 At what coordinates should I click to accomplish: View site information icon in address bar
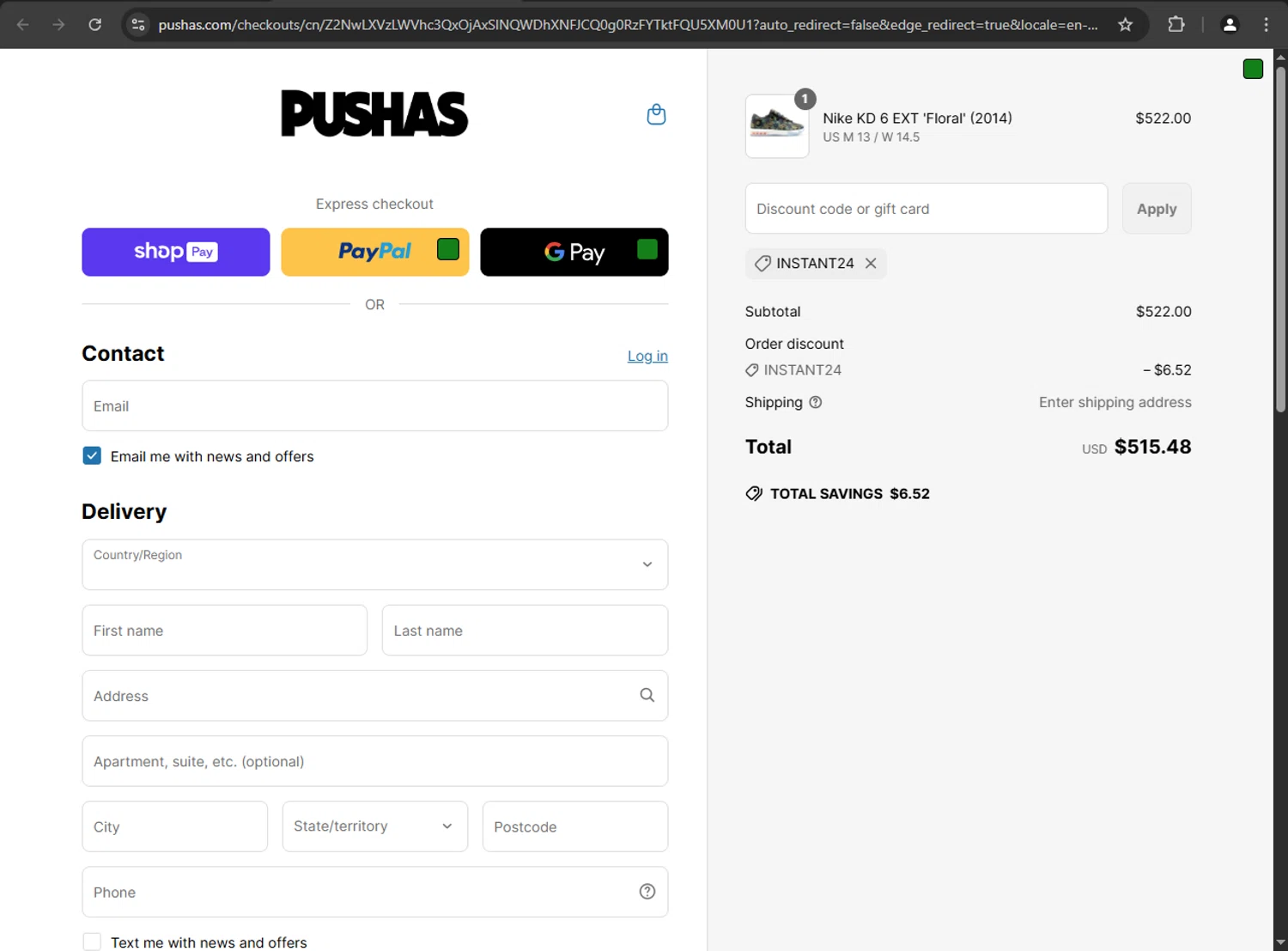(x=137, y=24)
